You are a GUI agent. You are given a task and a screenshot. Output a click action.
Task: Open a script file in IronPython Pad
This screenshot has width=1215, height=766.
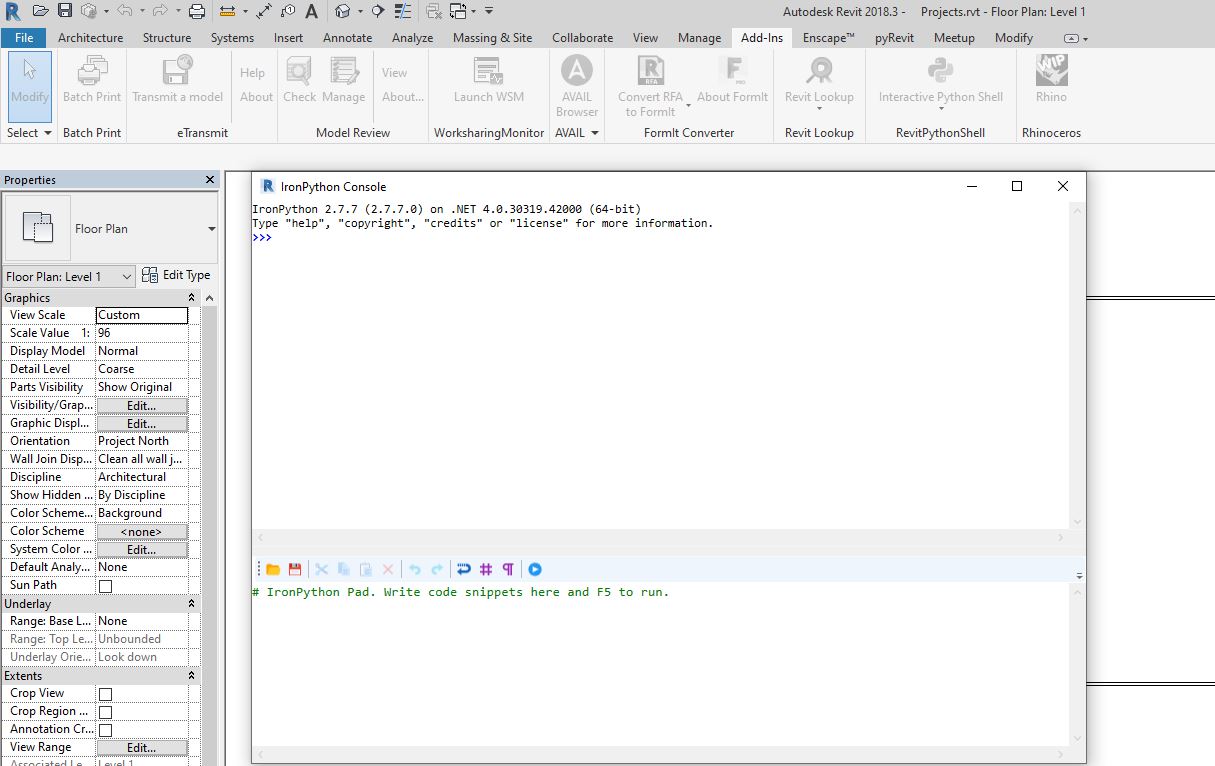point(273,569)
